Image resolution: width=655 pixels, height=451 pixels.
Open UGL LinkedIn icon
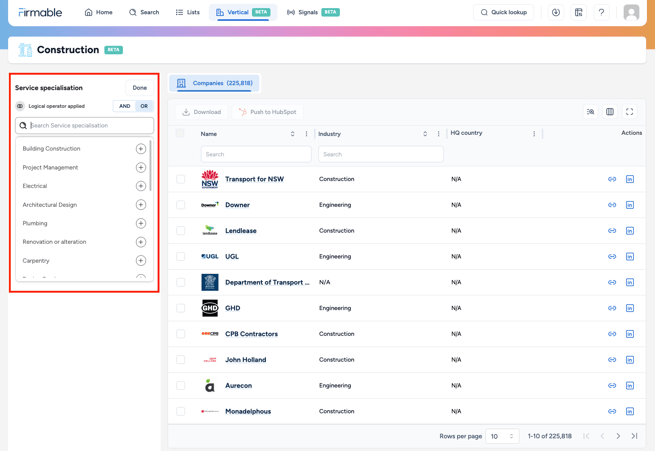coord(630,256)
